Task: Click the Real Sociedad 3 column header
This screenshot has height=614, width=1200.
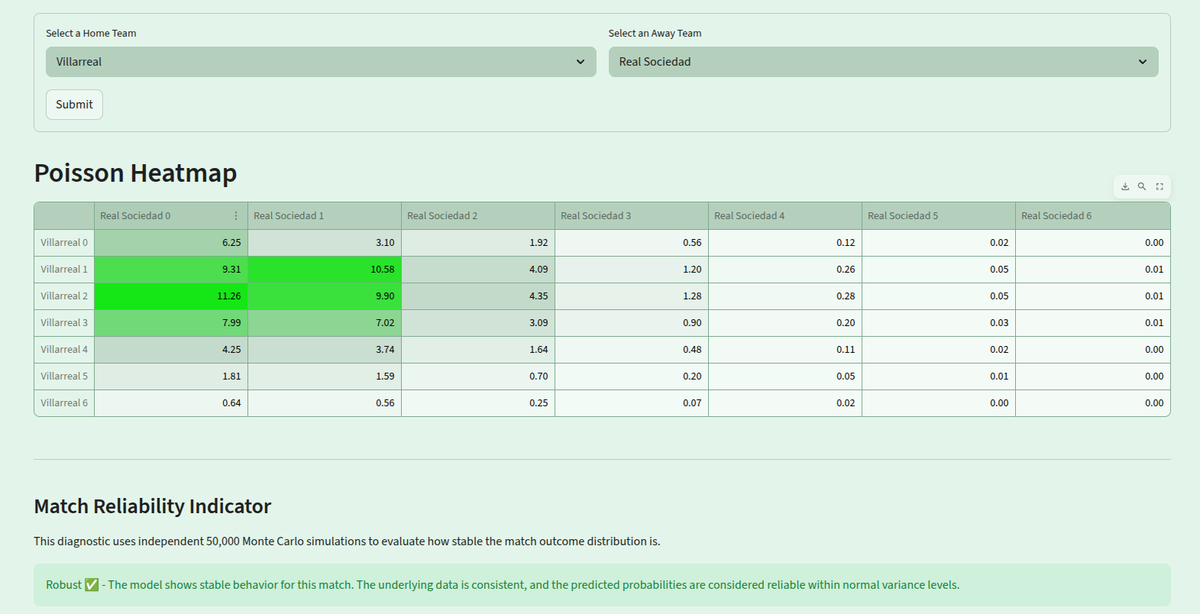Action: click(x=631, y=216)
